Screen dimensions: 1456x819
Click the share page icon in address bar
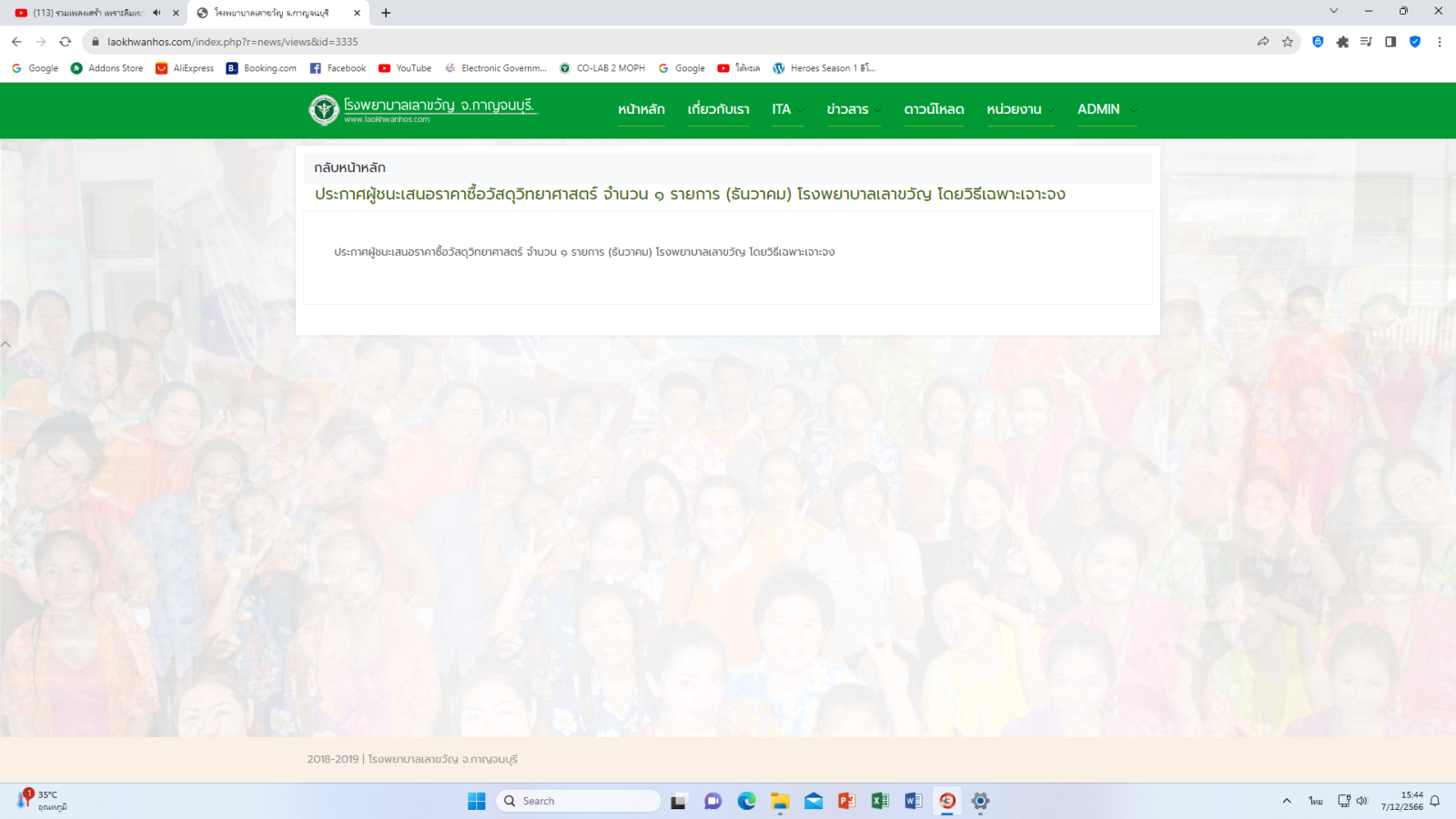point(1263,42)
